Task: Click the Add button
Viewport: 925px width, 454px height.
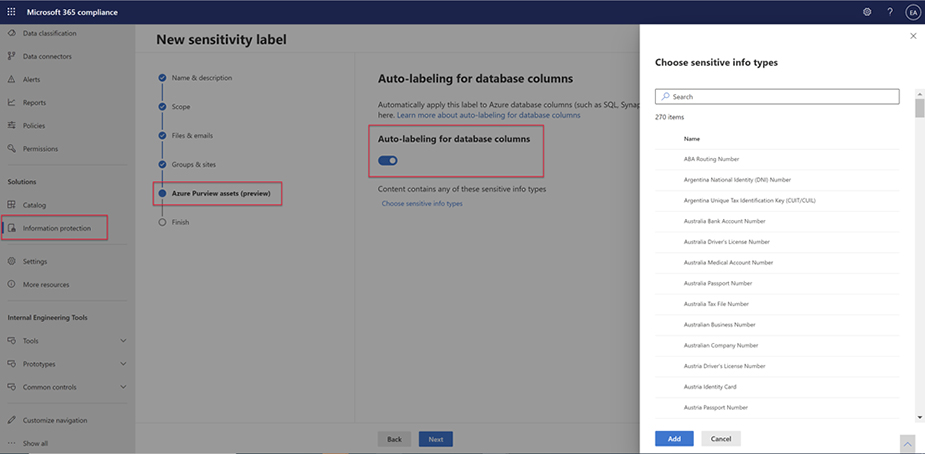Action: coord(674,439)
